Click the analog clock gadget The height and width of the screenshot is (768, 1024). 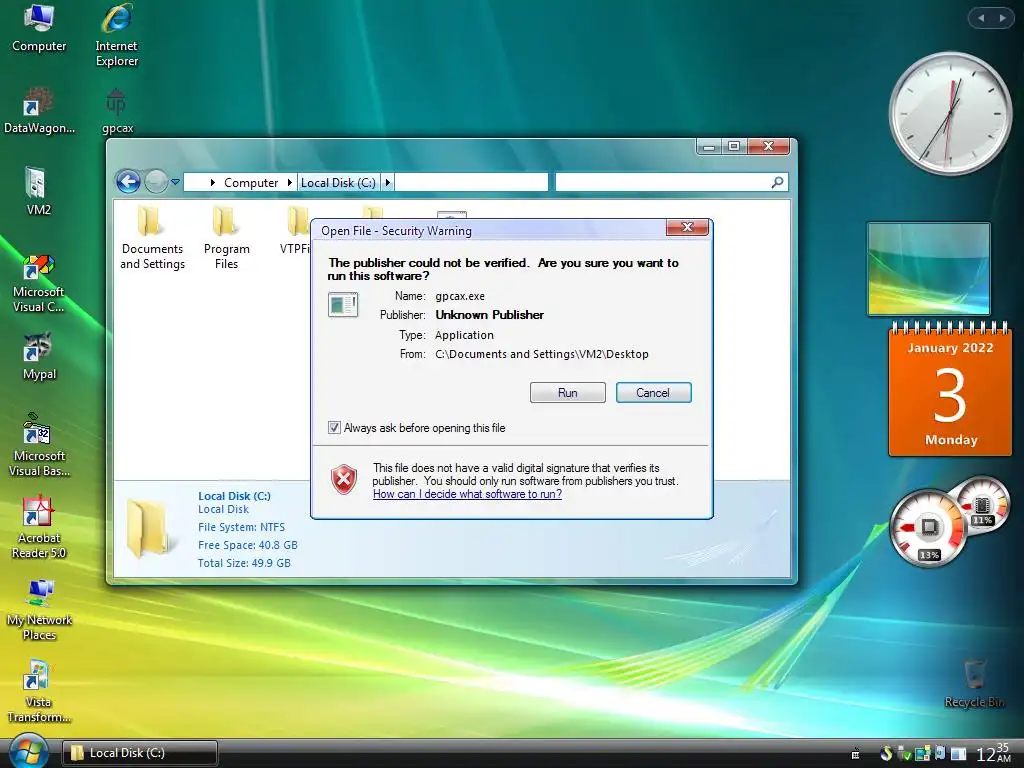tap(950, 114)
